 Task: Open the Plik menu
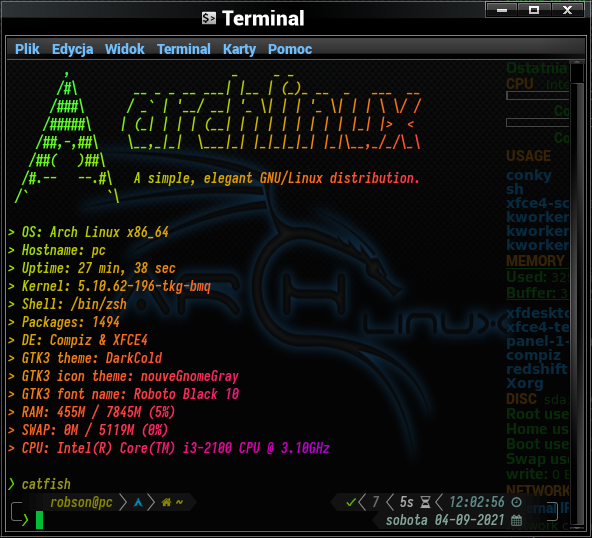27,49
